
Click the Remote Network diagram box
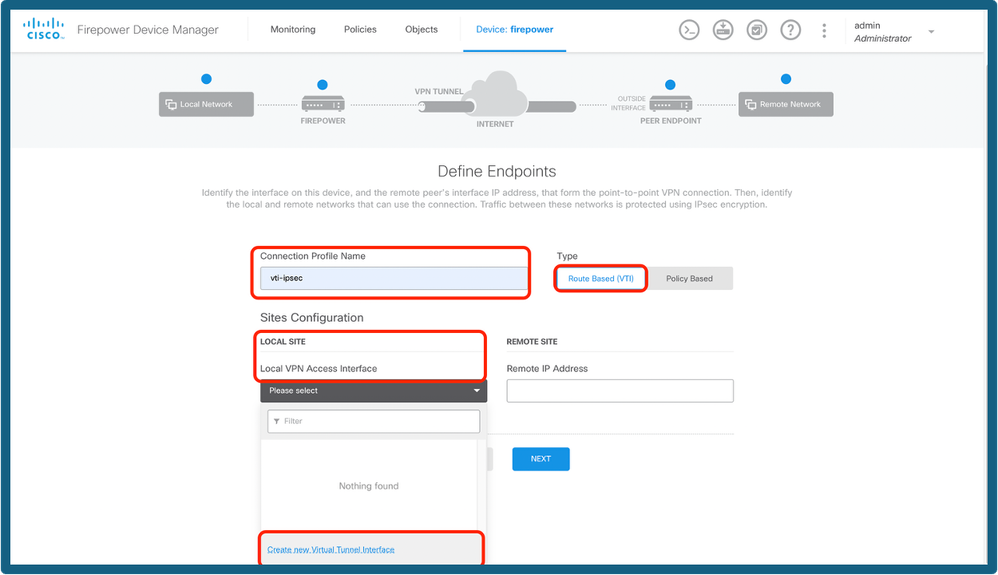[x=785, y=104]
